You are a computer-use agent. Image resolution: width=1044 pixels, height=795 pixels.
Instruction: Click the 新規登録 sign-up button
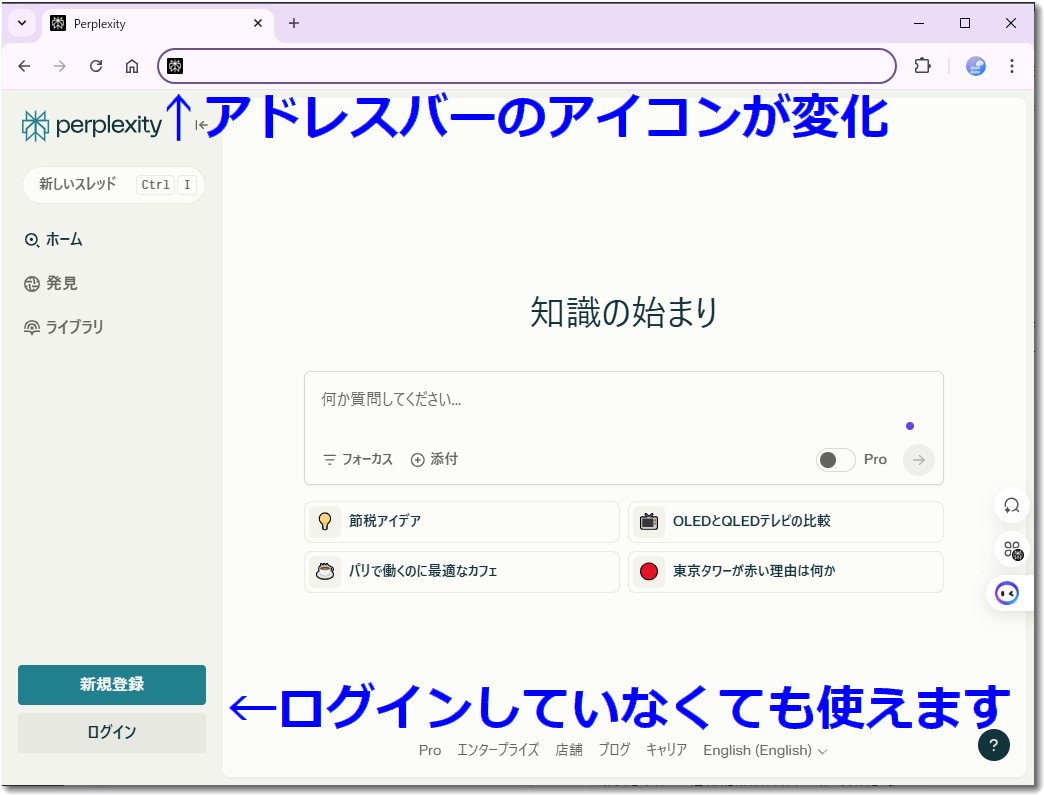click(112, 684)
